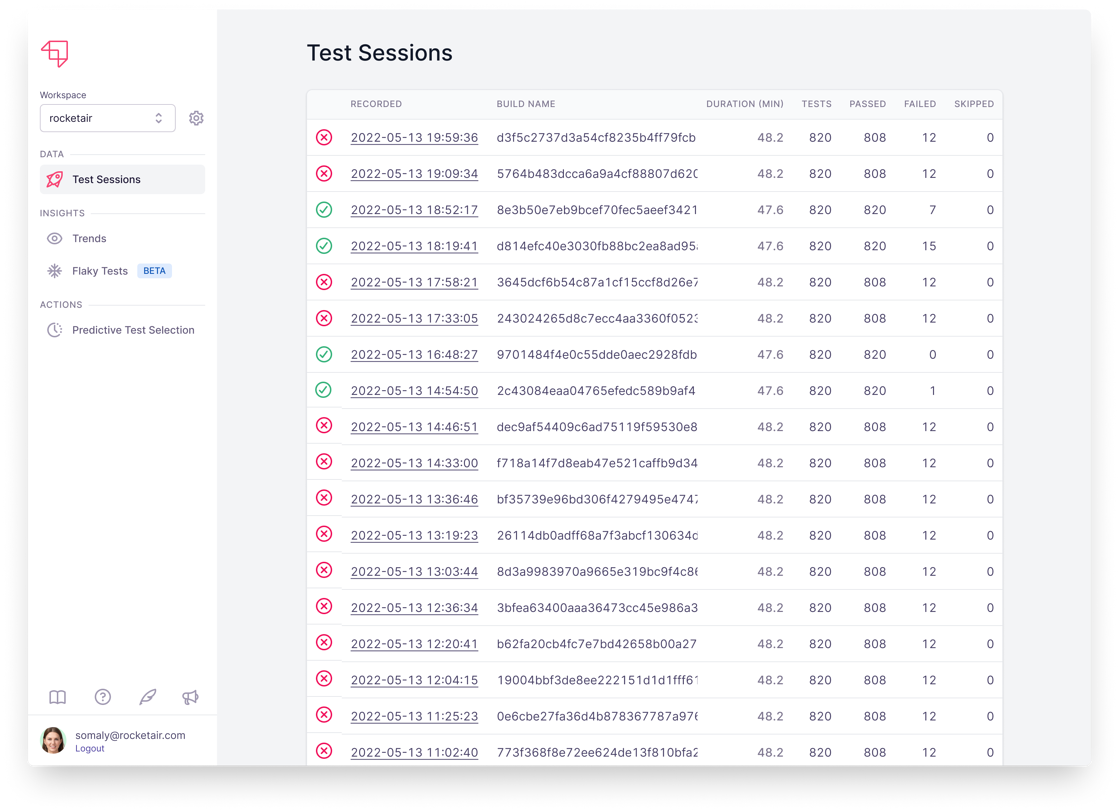Click the red failed icon on the top session row
Screen dimensions: 1119x812
coord(324,137)
